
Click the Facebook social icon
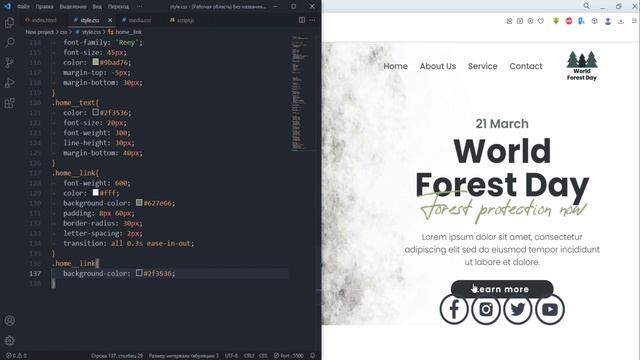[454, 309]
